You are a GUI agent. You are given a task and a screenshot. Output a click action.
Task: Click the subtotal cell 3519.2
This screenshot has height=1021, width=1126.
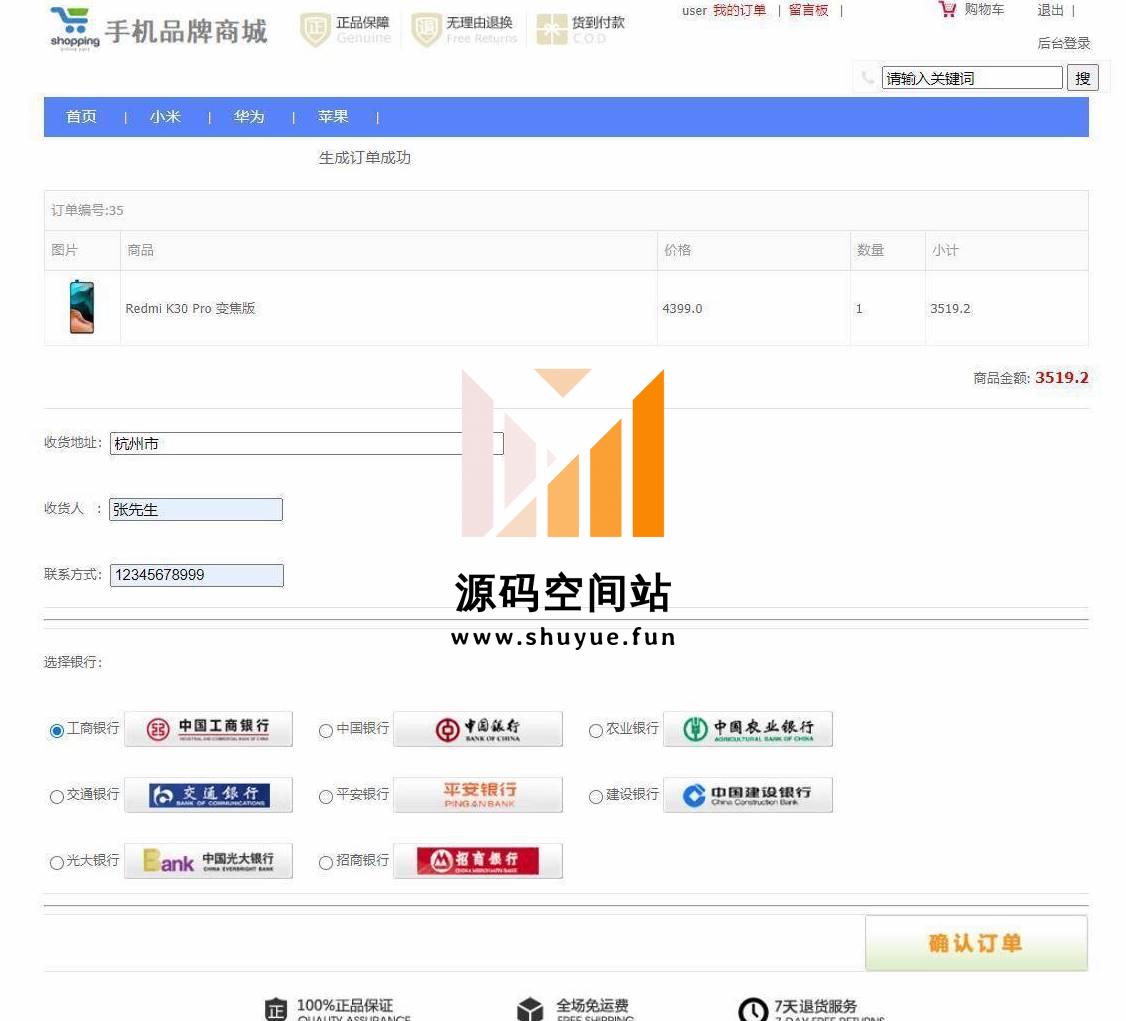[x=950, y=309]
